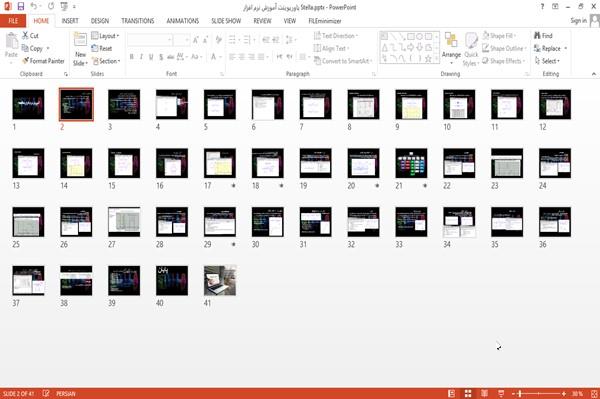Open the Layout dropdown
This screenshot has height=399, width=600.
pos(105,36)
